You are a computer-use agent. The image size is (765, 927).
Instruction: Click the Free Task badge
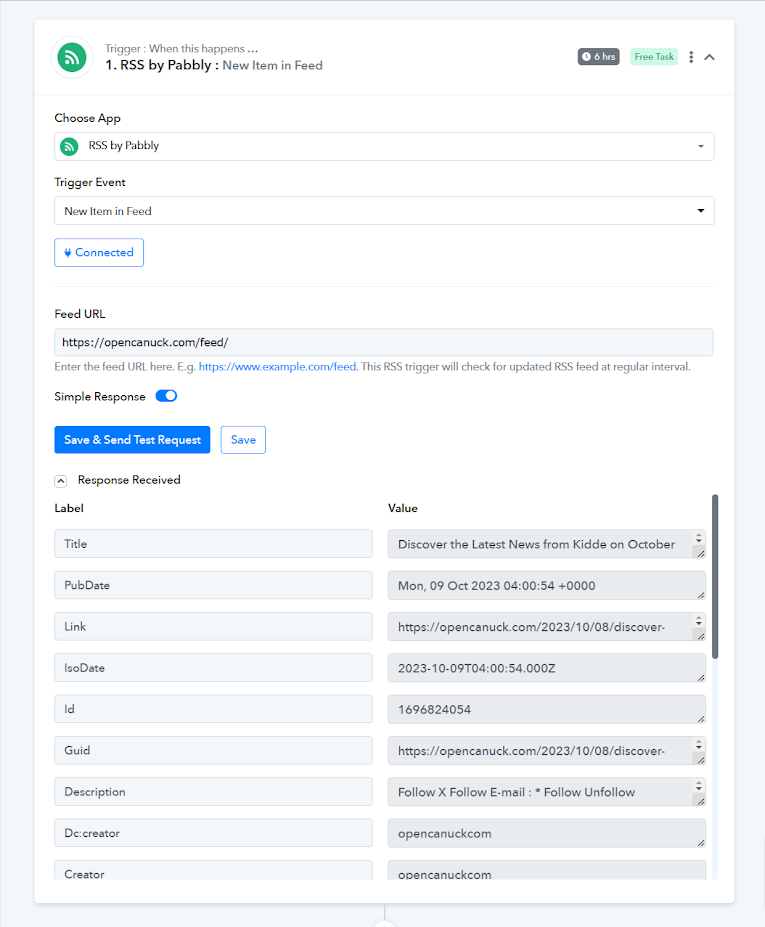[654, 57]
